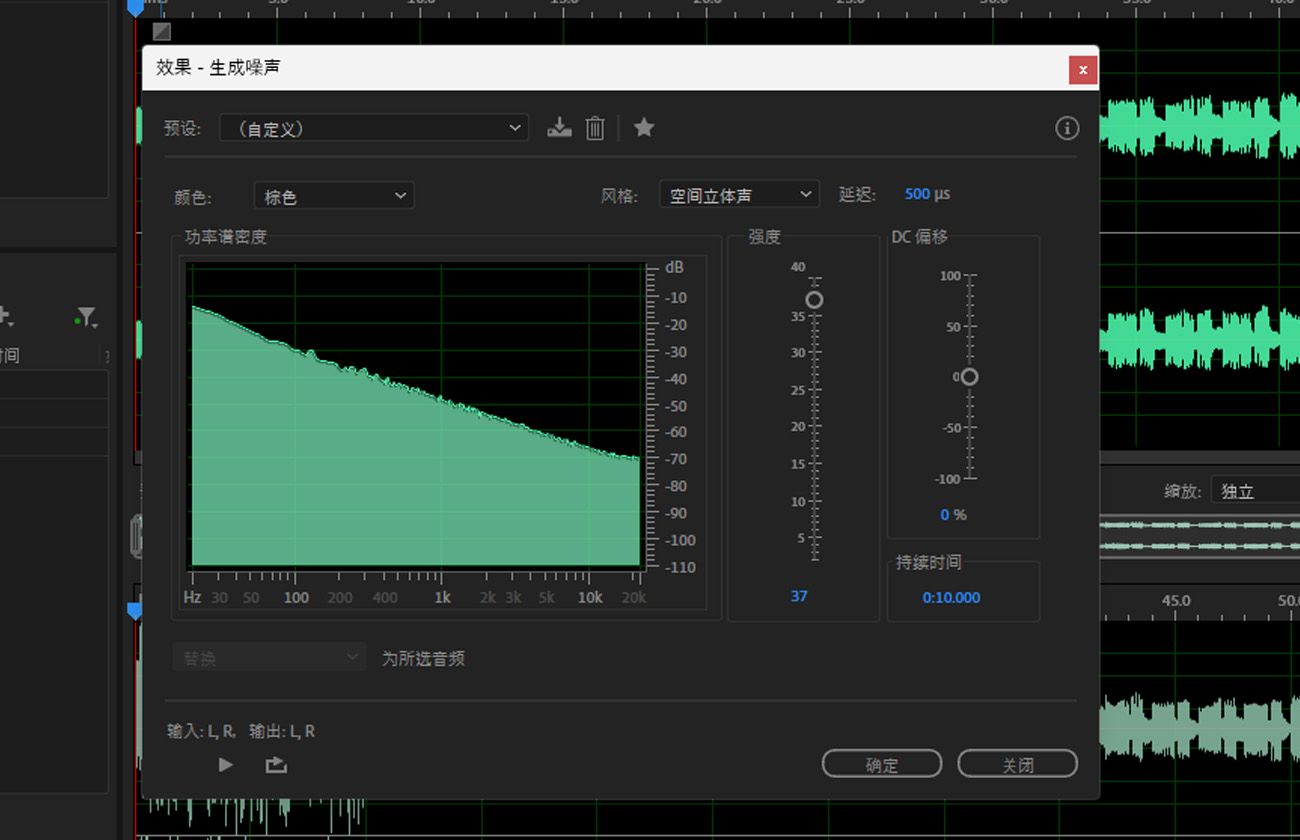The image size is (1300, 840).
Task: Open the 预设 preset dropdown showing 自定义
Action: click(x=374, y=127)
